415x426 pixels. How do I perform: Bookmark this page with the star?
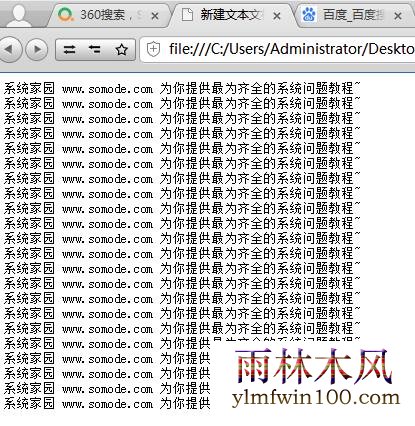click(x=121, y=50)
